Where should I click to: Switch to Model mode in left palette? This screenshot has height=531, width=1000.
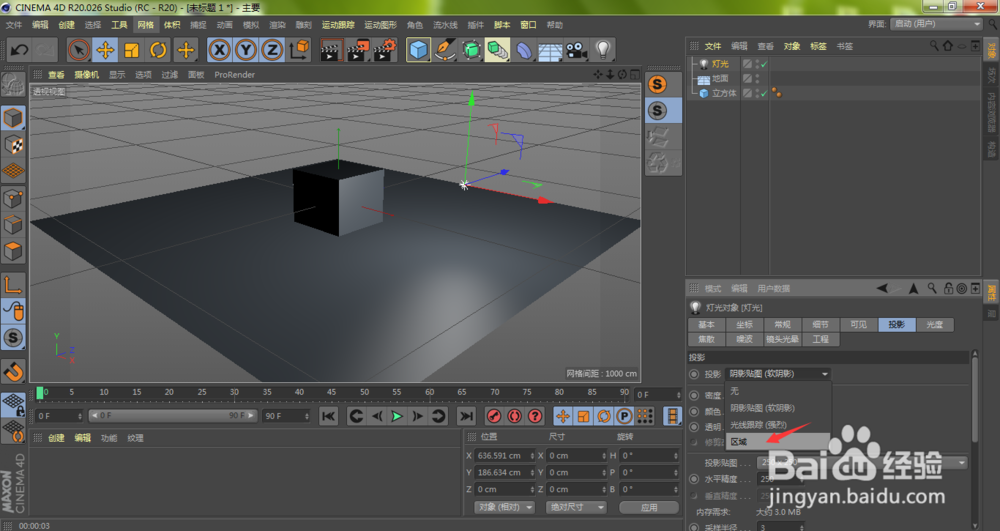click(x=13, y=119)
